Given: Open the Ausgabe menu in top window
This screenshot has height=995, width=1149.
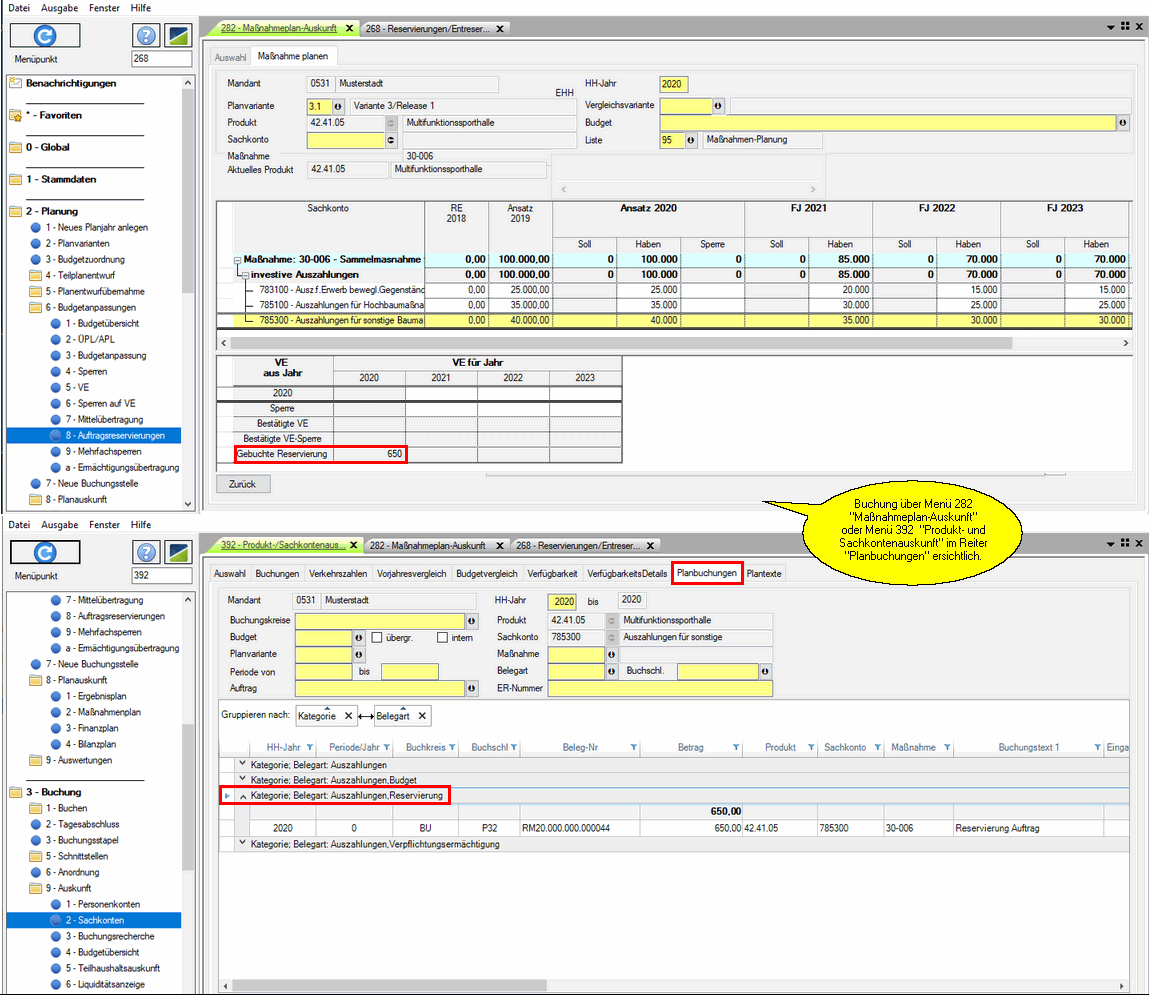Looking at the screenshot, I should (60, 8).
